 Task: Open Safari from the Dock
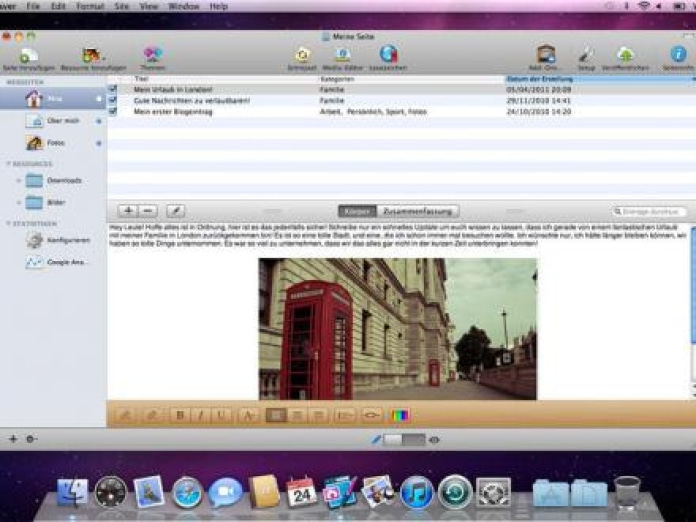pyautogui.click(x=187, y=492)
